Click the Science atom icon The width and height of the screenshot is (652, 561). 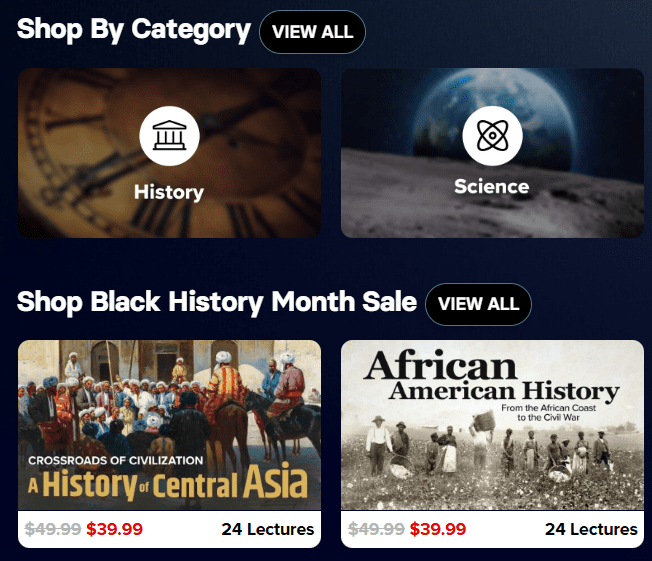492,136
